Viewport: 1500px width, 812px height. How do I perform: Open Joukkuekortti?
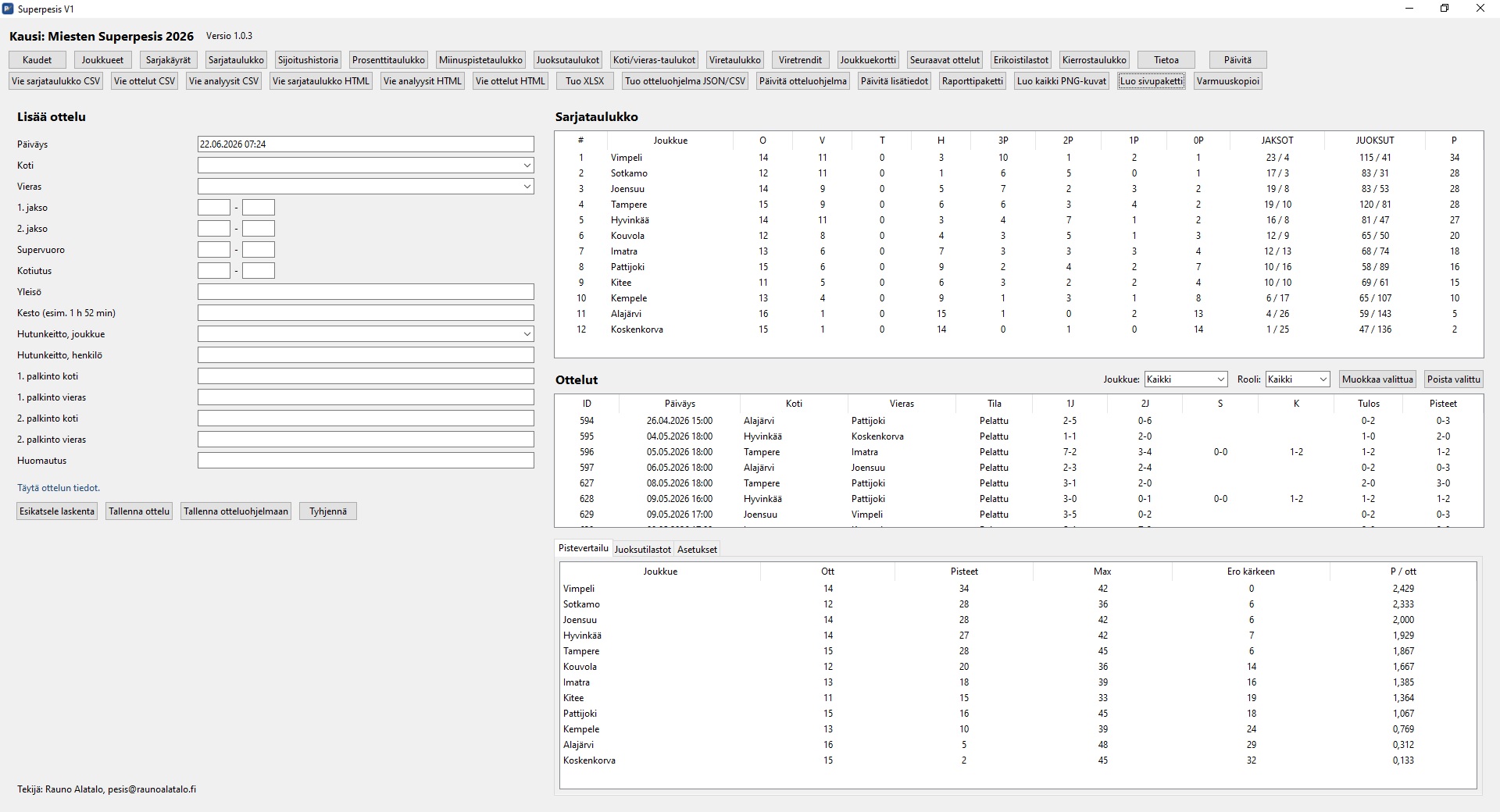(x=868, y=60)
